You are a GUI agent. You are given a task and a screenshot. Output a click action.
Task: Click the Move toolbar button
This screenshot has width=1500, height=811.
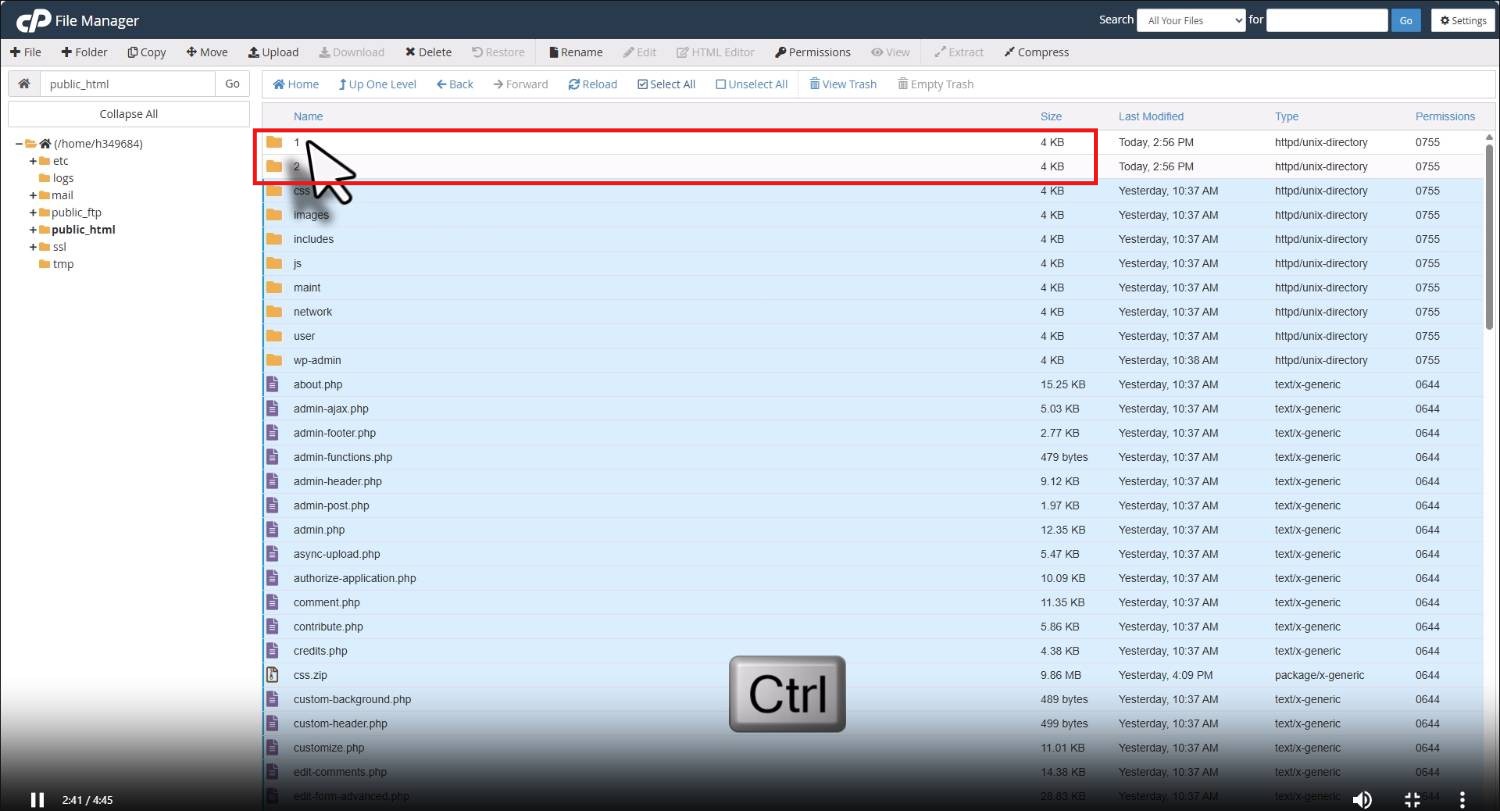click(207, 52)
